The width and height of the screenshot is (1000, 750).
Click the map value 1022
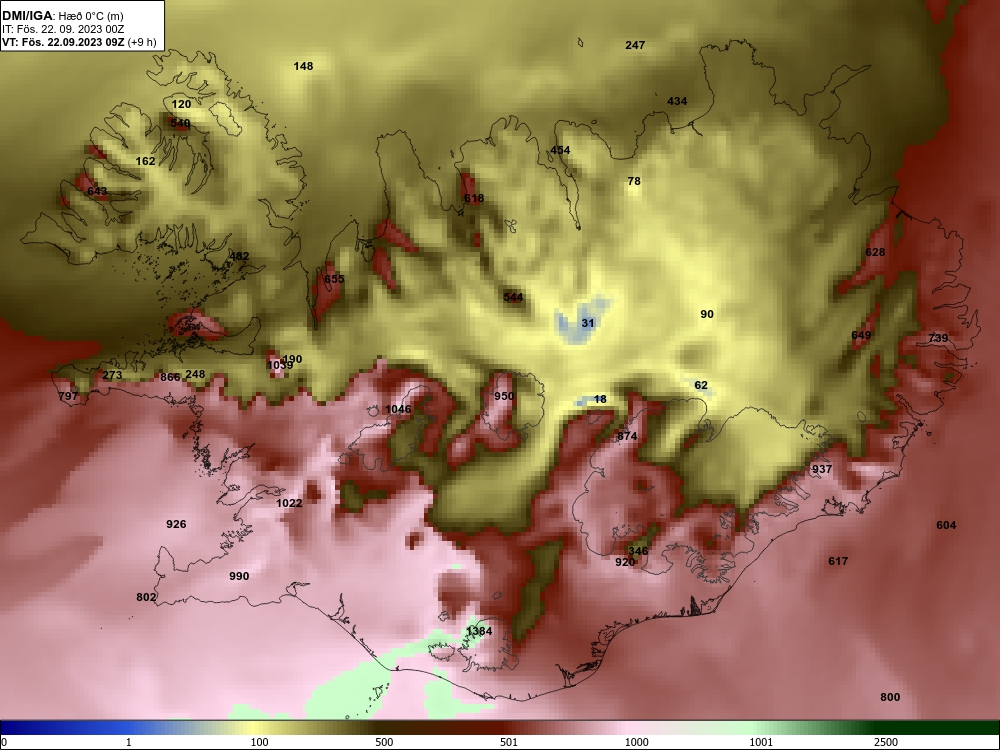(289, 503)
